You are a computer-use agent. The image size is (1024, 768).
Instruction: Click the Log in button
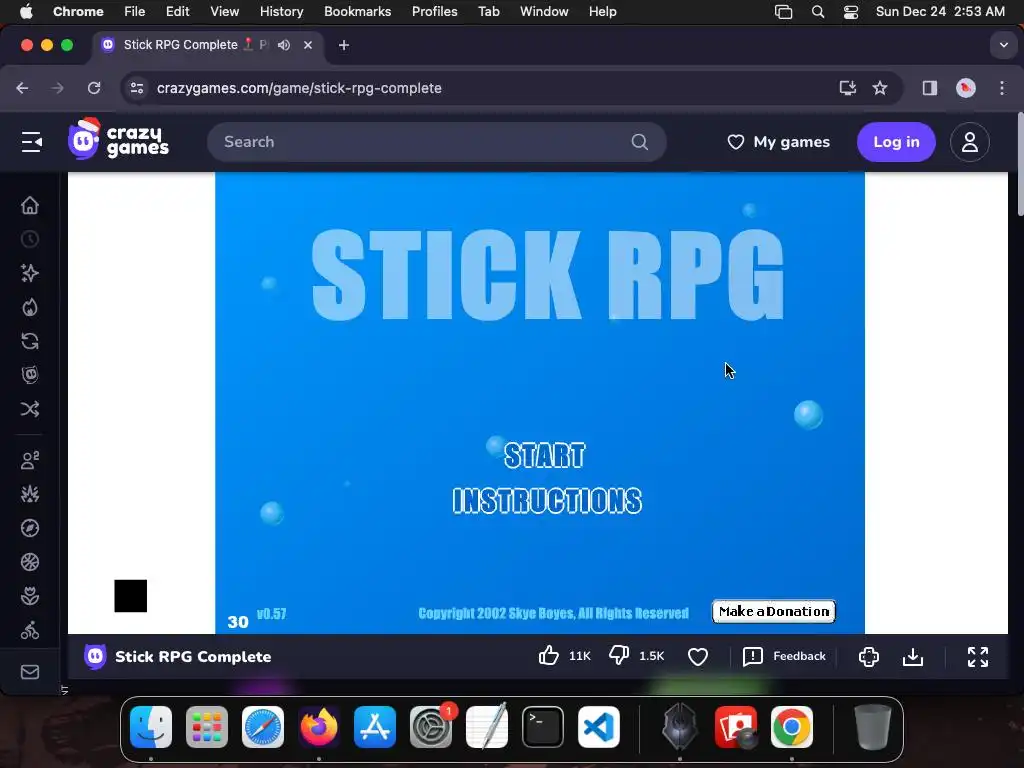tap(896, 142)
